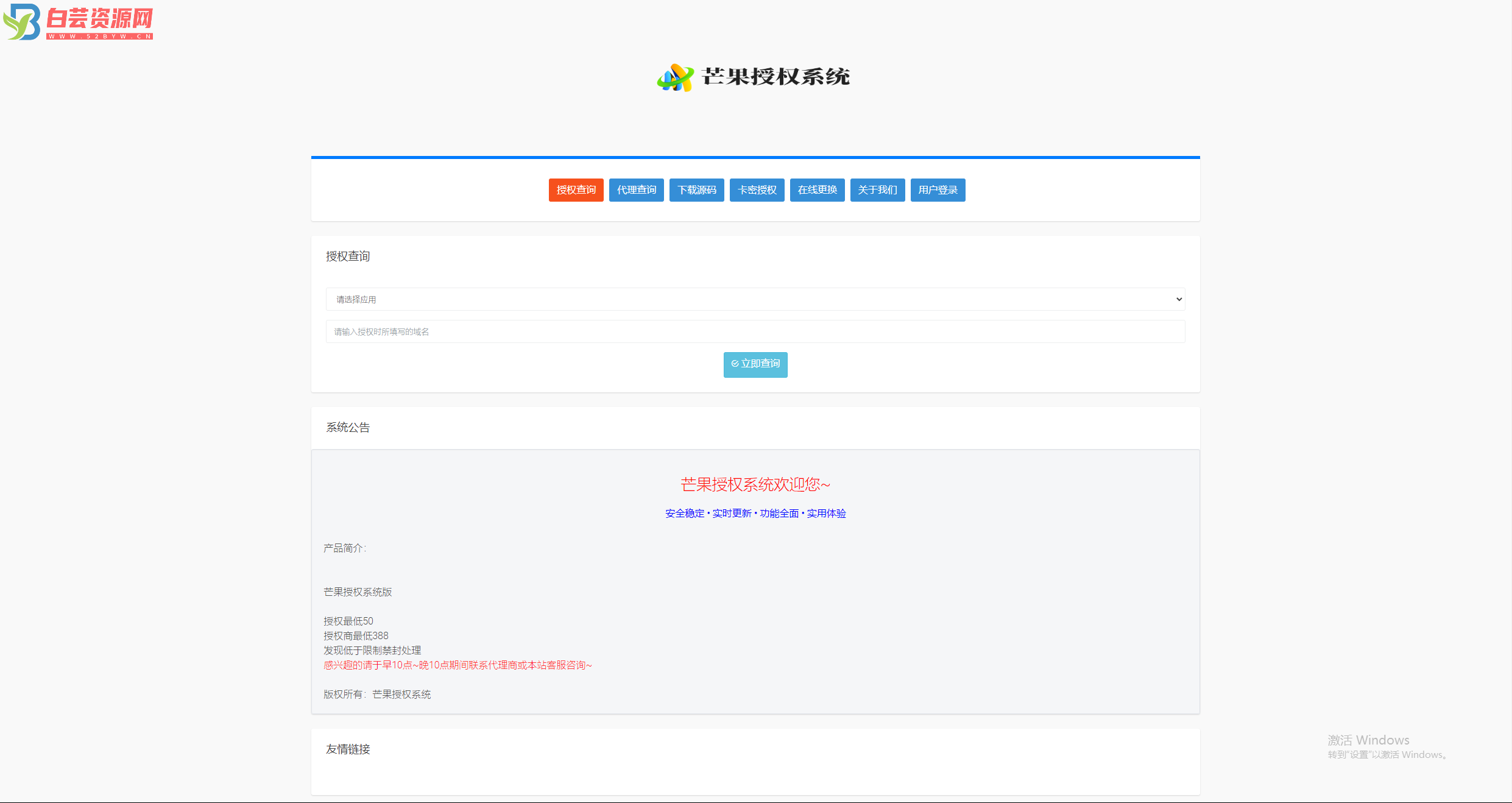Click the 白芸资源网 logo at top left
The width and height of the screenshot is (1512, 803).
(78, 22)
